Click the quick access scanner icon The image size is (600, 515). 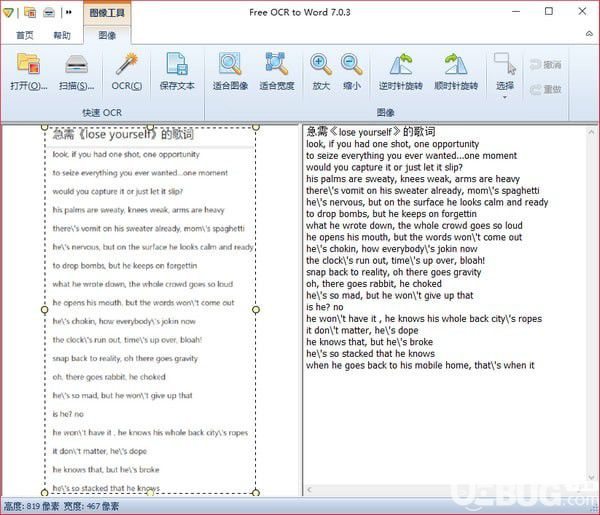(49, 12)
